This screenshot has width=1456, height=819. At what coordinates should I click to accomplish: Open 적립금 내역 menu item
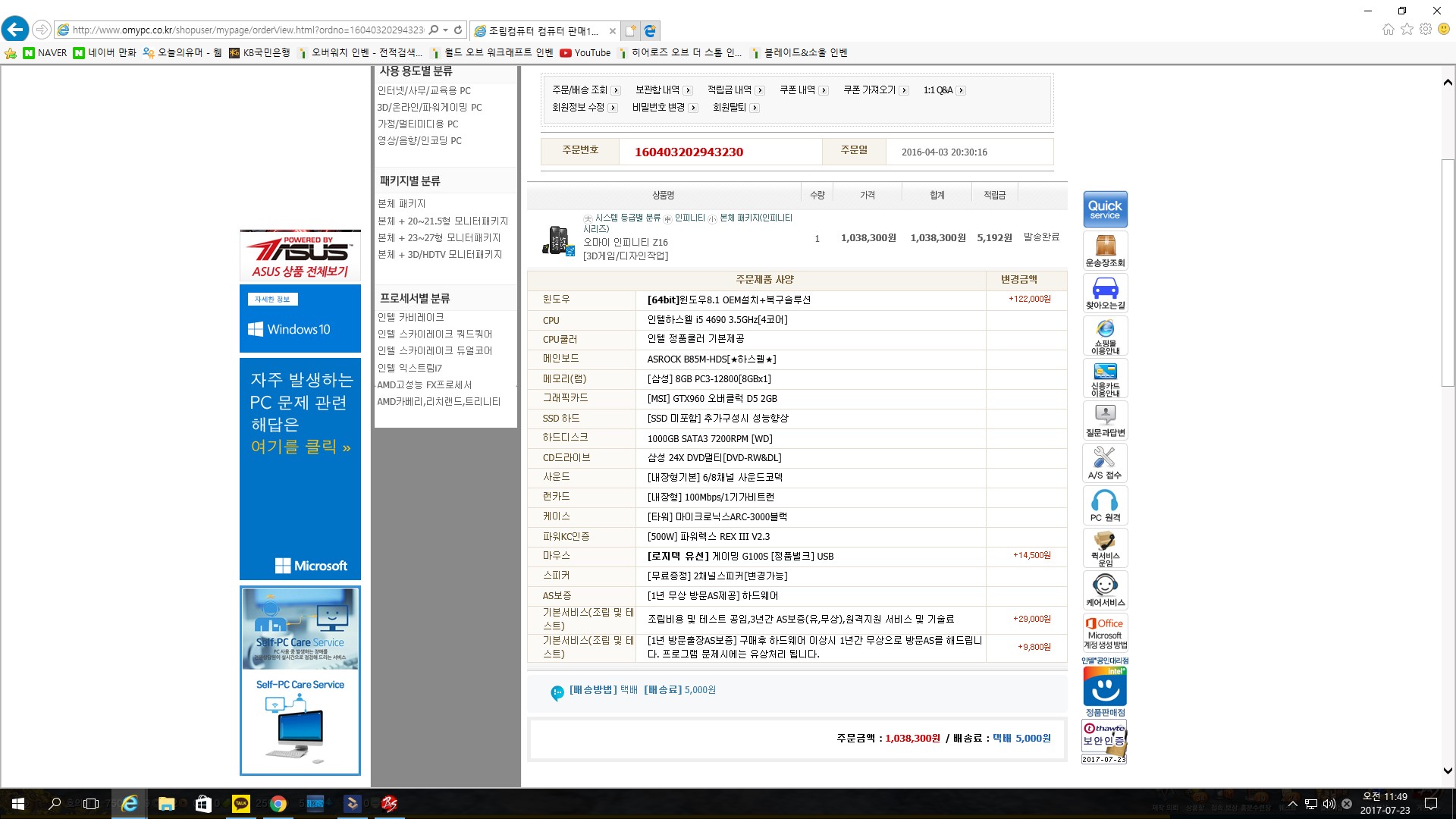click(736, 90)
